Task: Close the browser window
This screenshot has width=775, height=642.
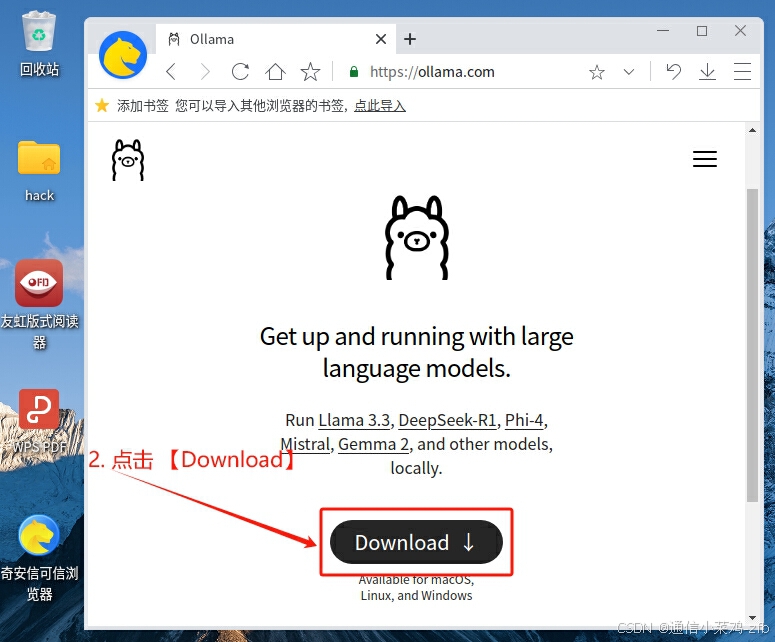Action: pyautogui.click(x=740, y=31)
